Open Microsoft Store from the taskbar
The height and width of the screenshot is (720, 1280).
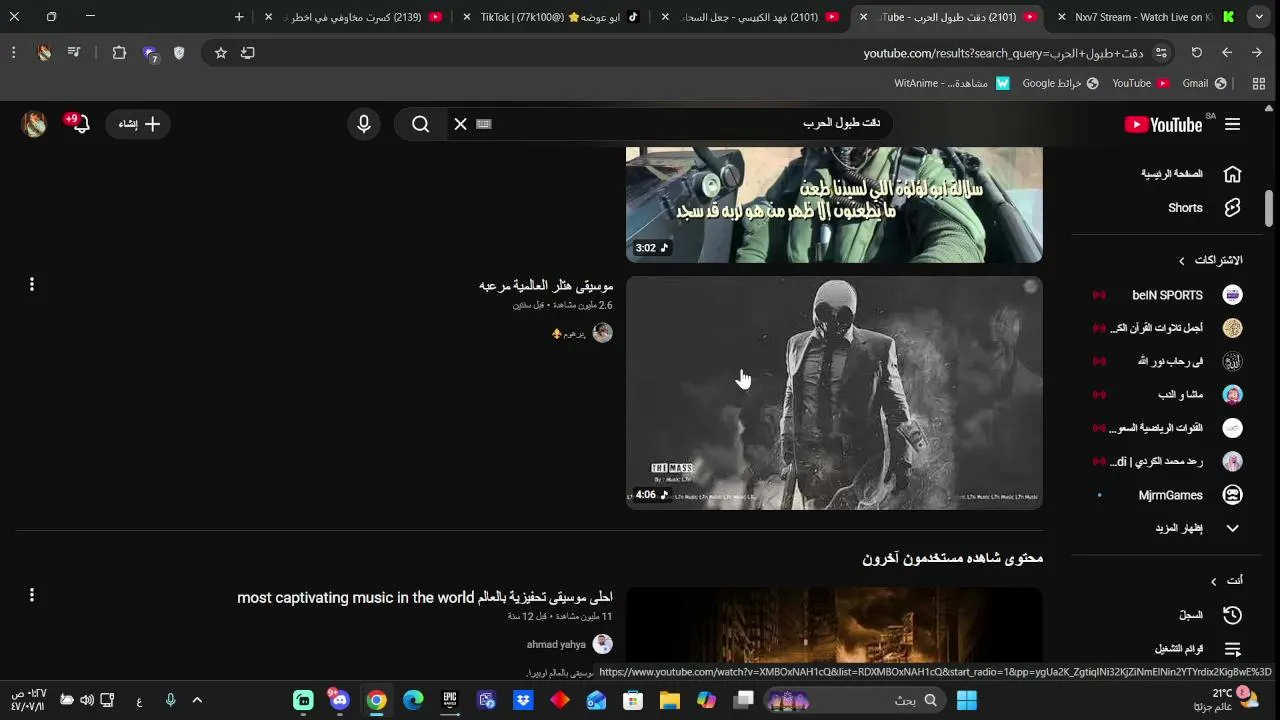633,700
